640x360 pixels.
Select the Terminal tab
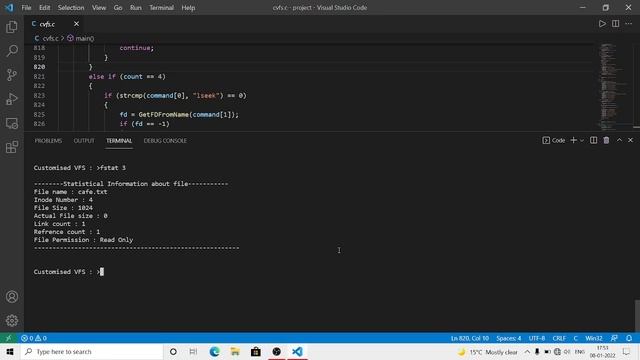click(119, 140)
